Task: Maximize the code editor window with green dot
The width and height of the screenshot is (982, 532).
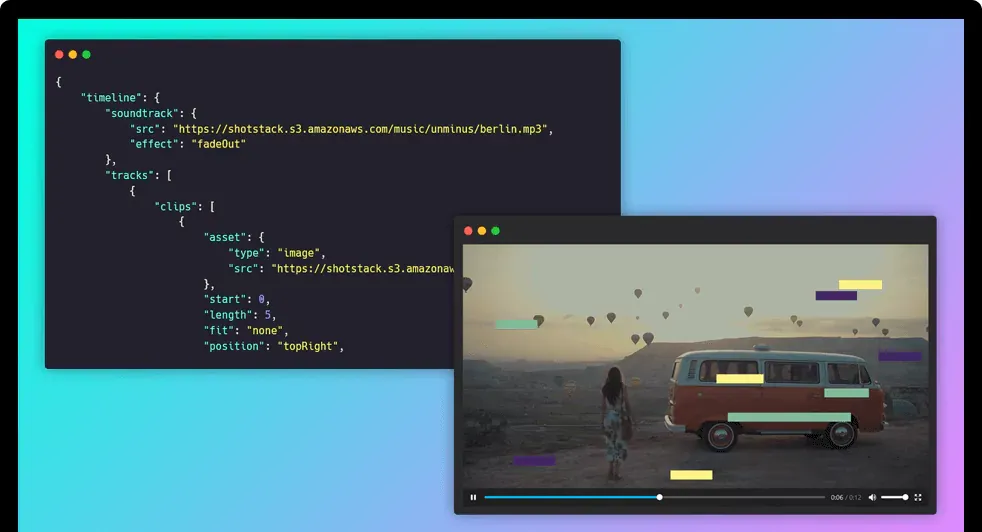Action: click(87, 54)
